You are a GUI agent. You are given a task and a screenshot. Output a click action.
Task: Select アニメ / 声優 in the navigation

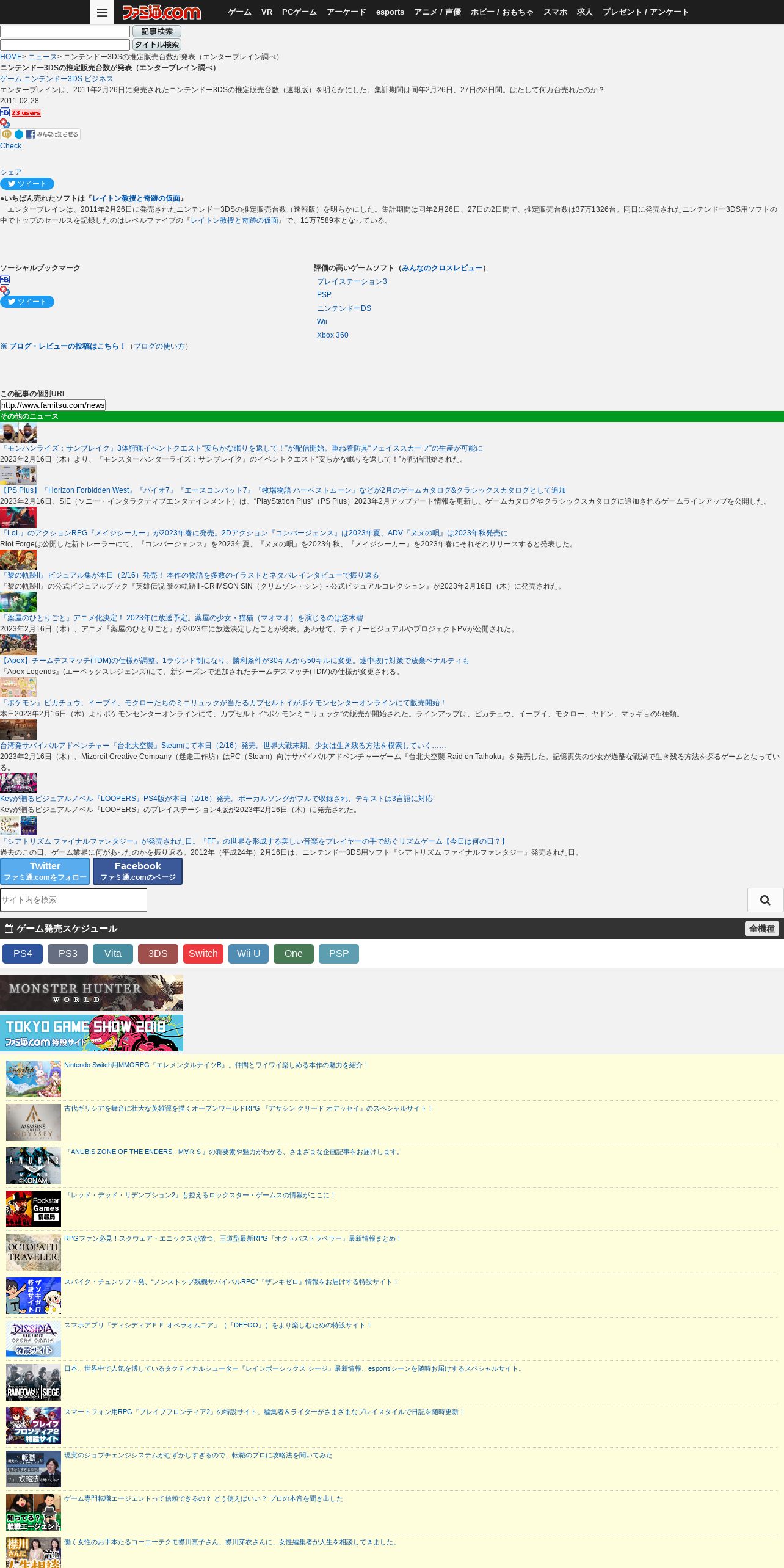coord(437,12)
